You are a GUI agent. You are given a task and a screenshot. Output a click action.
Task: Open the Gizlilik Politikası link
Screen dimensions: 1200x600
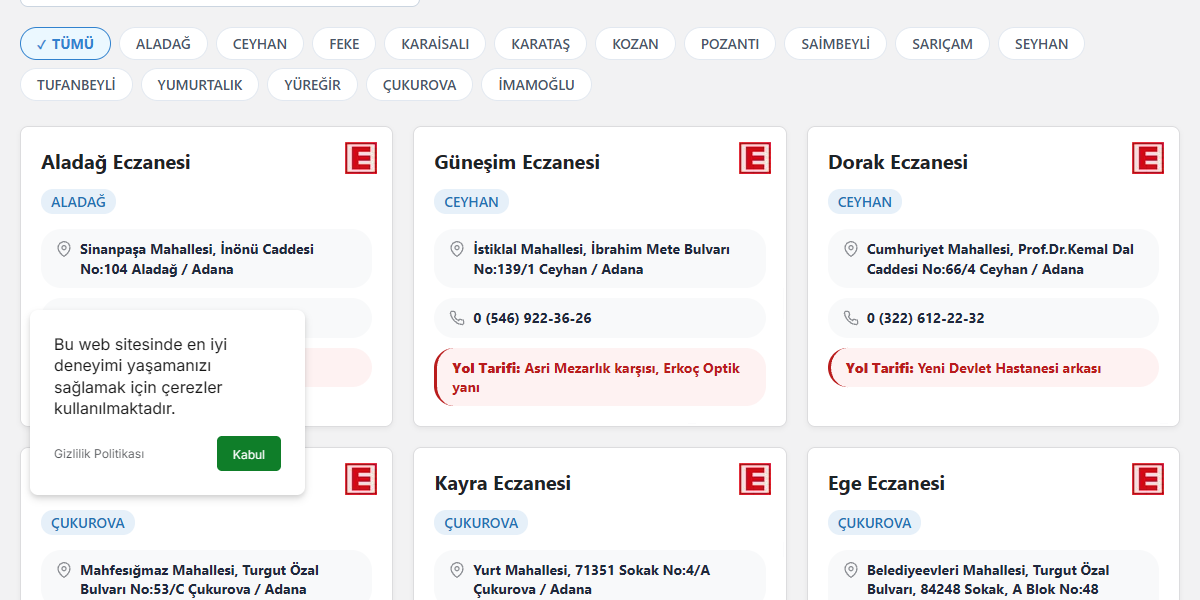click(x=99, y=454)
